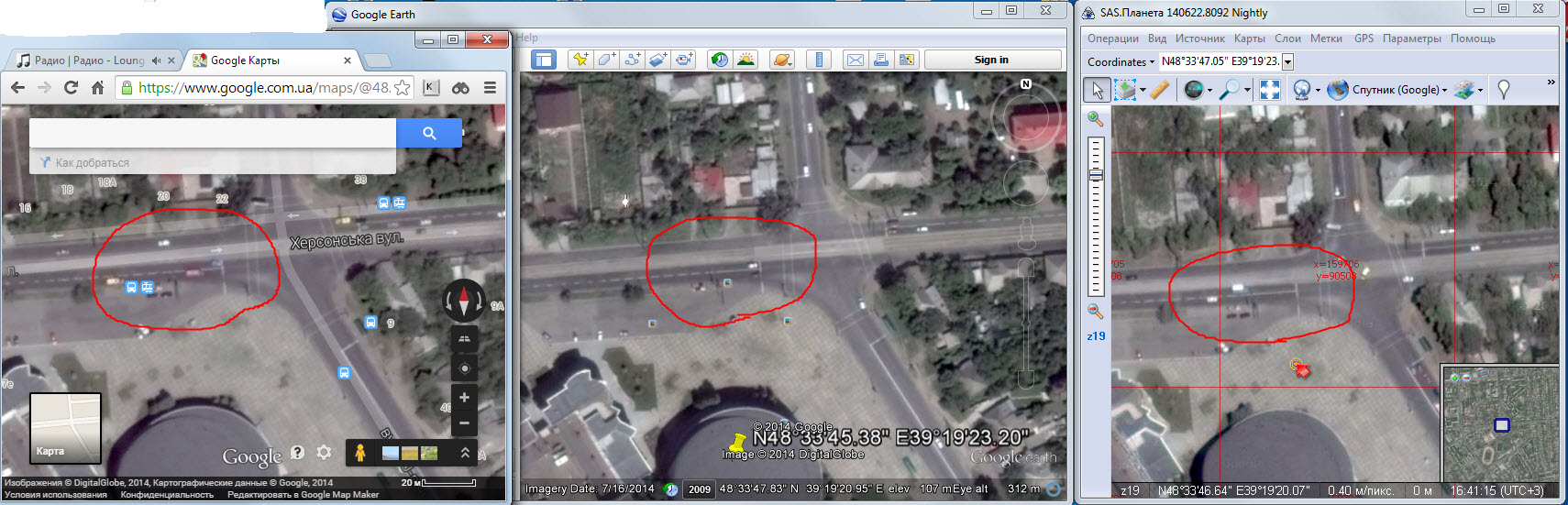Viewport: 1568px width, 505px height.
Task: Click the placemark pin icon in SAS.Planet
Action: coord(1503,89)
